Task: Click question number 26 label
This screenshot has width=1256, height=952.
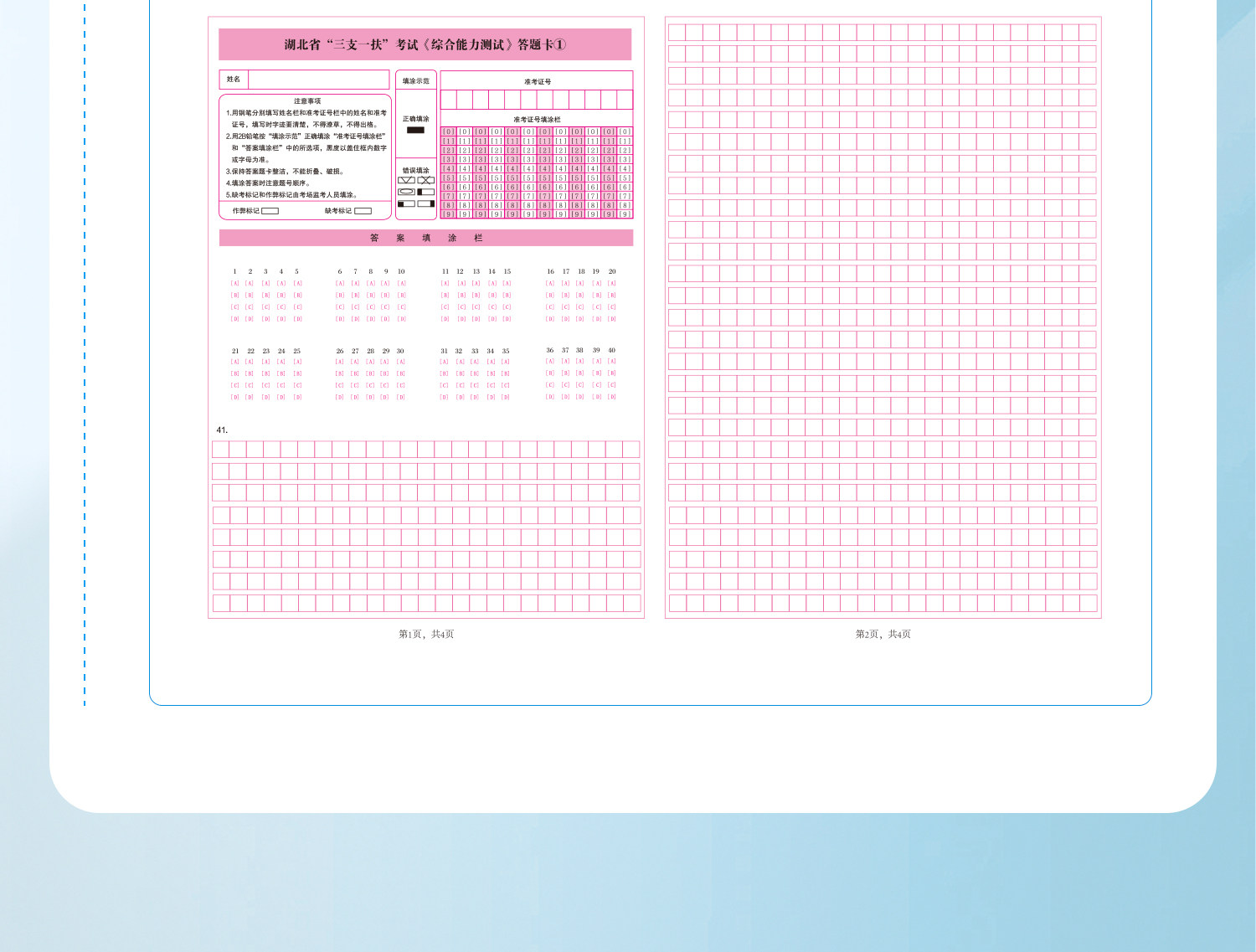Action: 340,352
